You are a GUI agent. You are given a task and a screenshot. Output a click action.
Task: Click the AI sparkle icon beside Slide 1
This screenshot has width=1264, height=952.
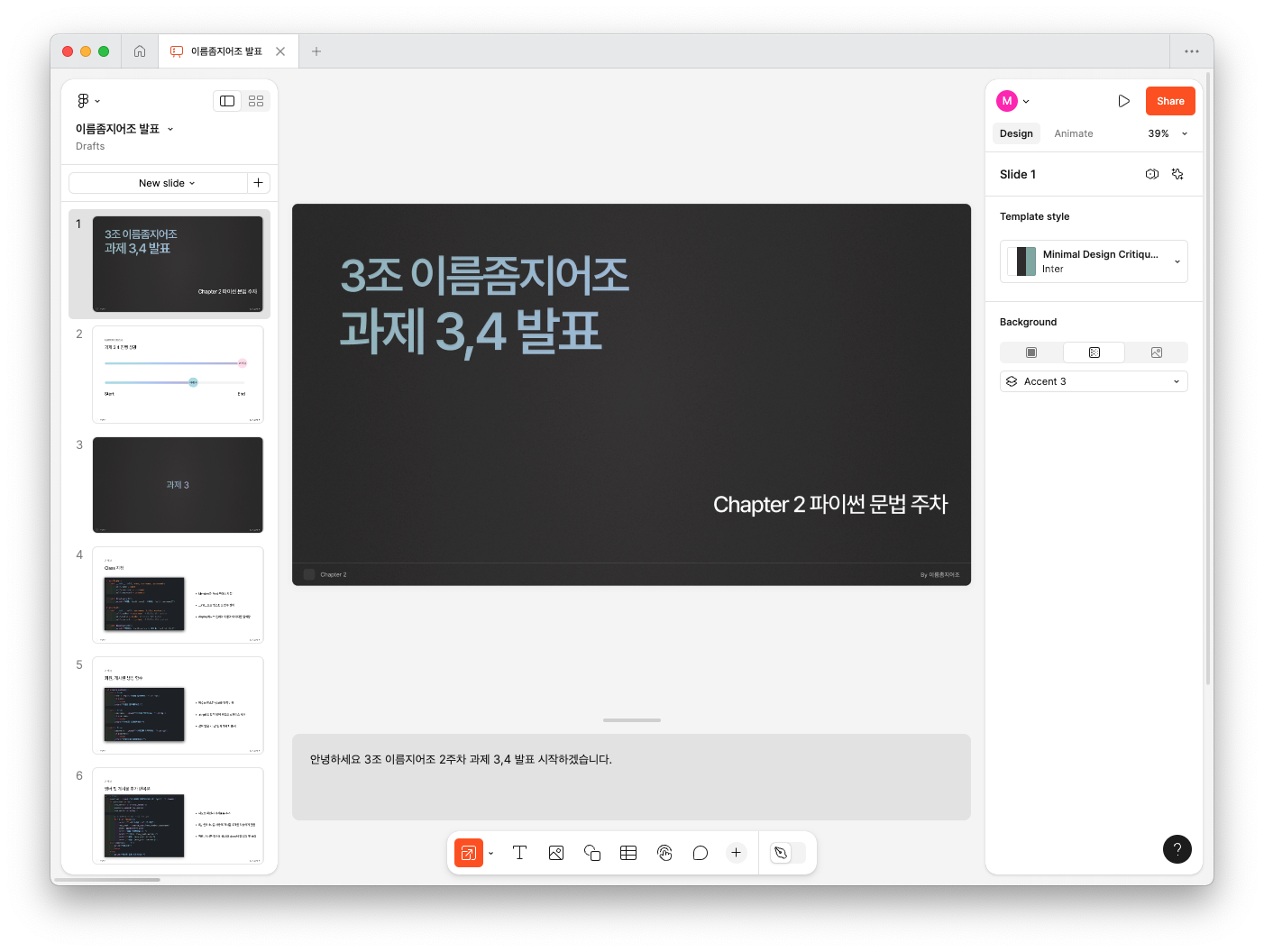point(1177,174)
